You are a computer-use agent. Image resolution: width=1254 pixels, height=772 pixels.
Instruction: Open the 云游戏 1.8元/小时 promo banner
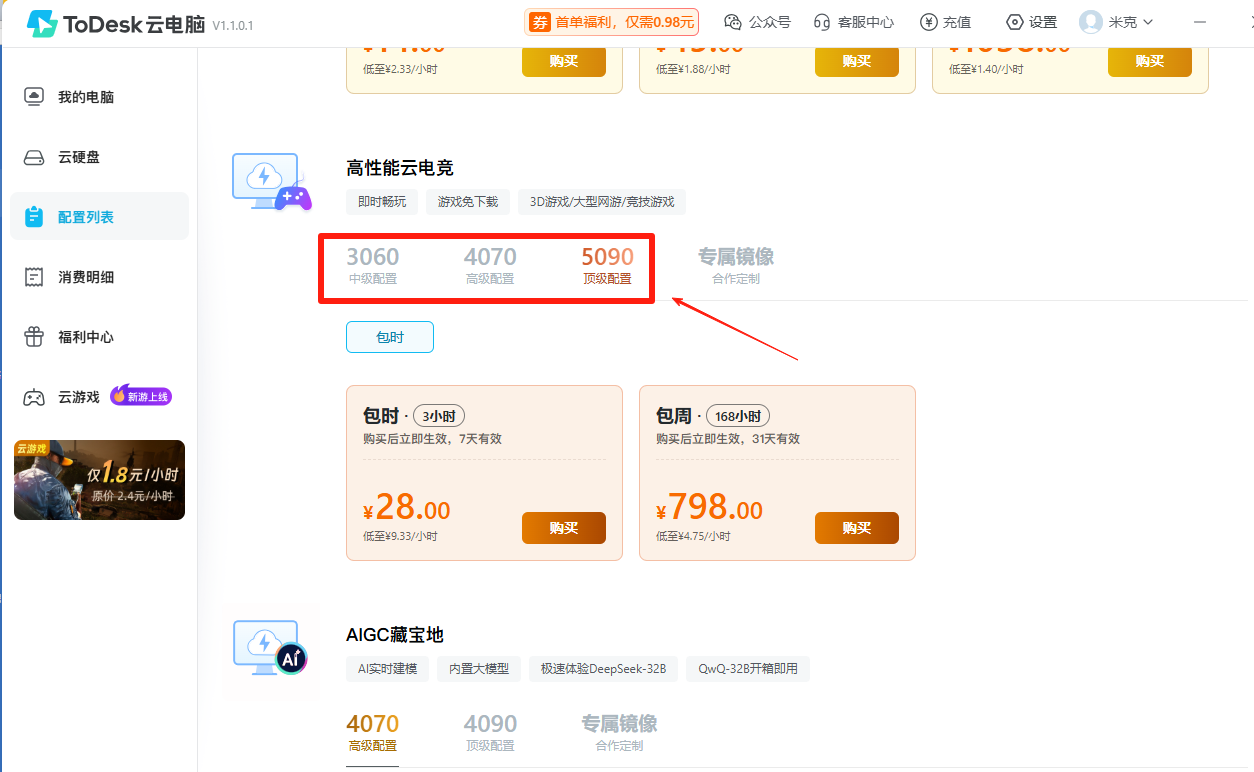pos(99,480)
